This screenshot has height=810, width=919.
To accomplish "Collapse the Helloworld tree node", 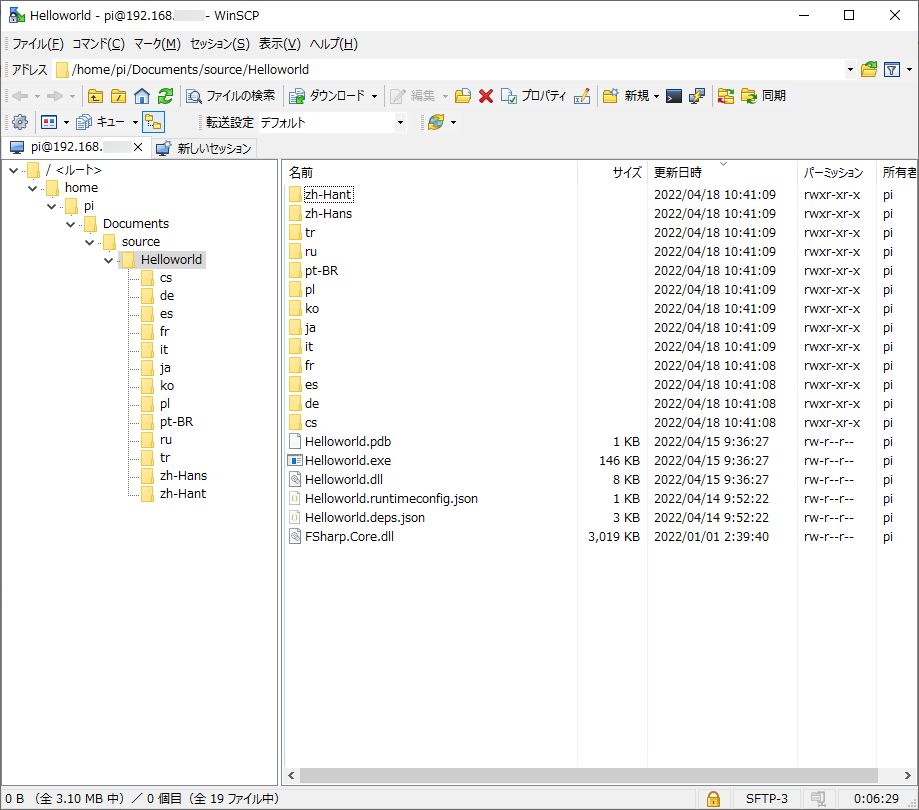I will pyautogui.click(x=109, y=260).
